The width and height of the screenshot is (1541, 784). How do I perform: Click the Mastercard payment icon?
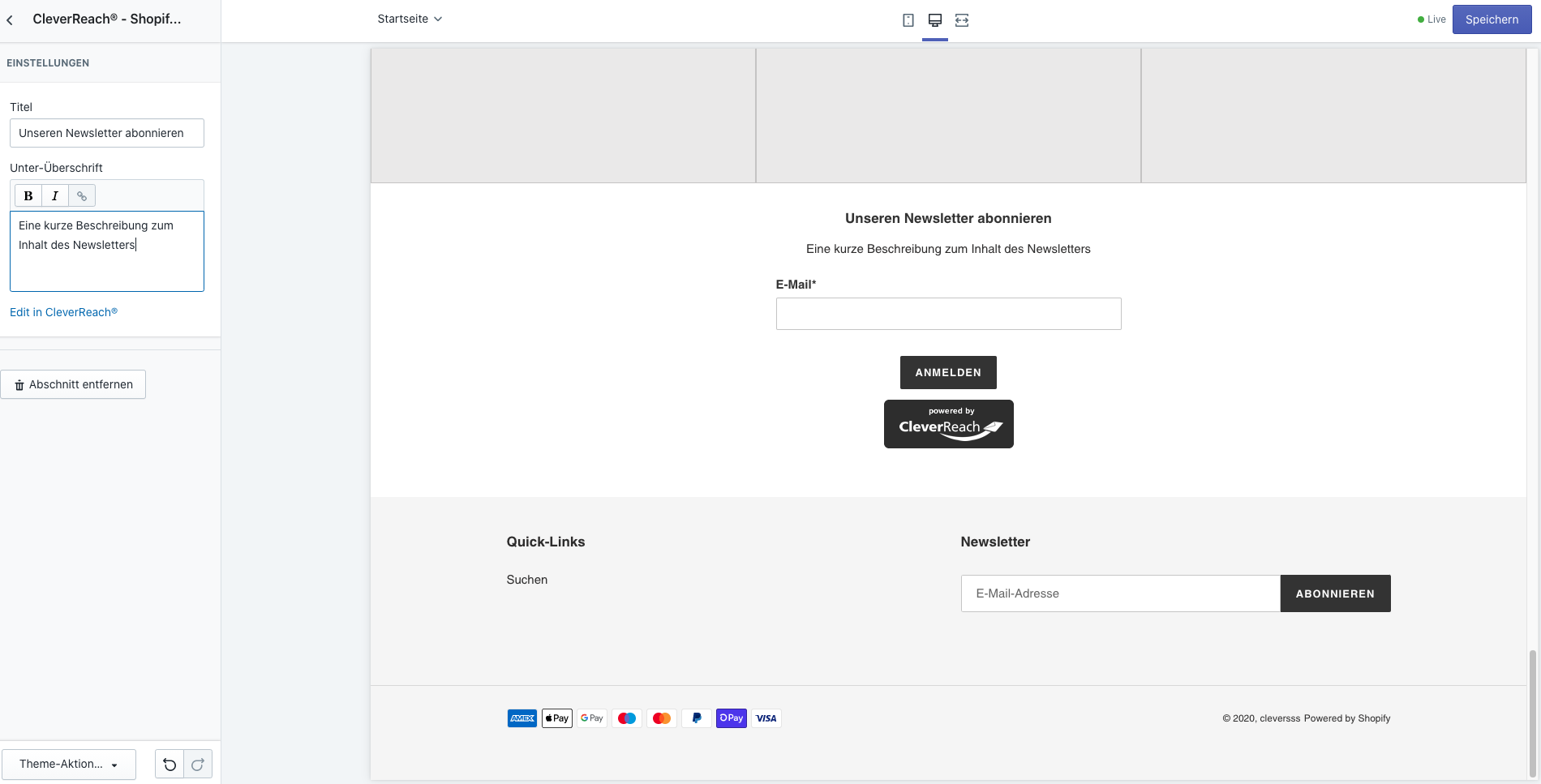click(662, 718)
